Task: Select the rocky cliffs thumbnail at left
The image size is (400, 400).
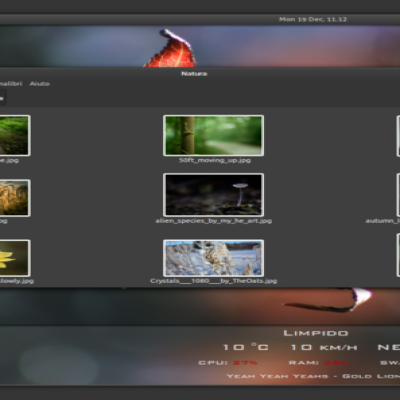Action: click(15, 198)
